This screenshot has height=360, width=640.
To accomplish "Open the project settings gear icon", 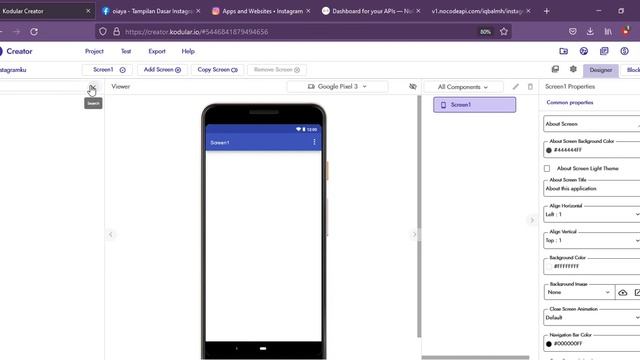I will click(573, 69).
